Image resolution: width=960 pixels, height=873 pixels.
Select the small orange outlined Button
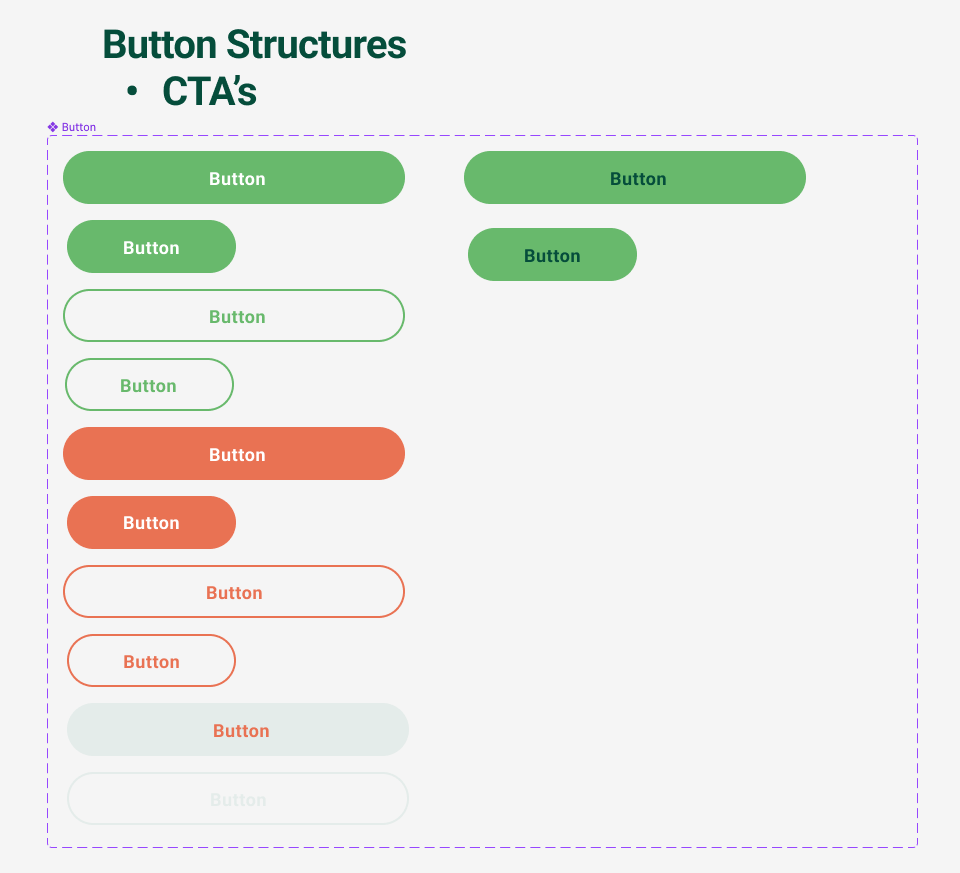pyautogui.click(x=151, y=660)
